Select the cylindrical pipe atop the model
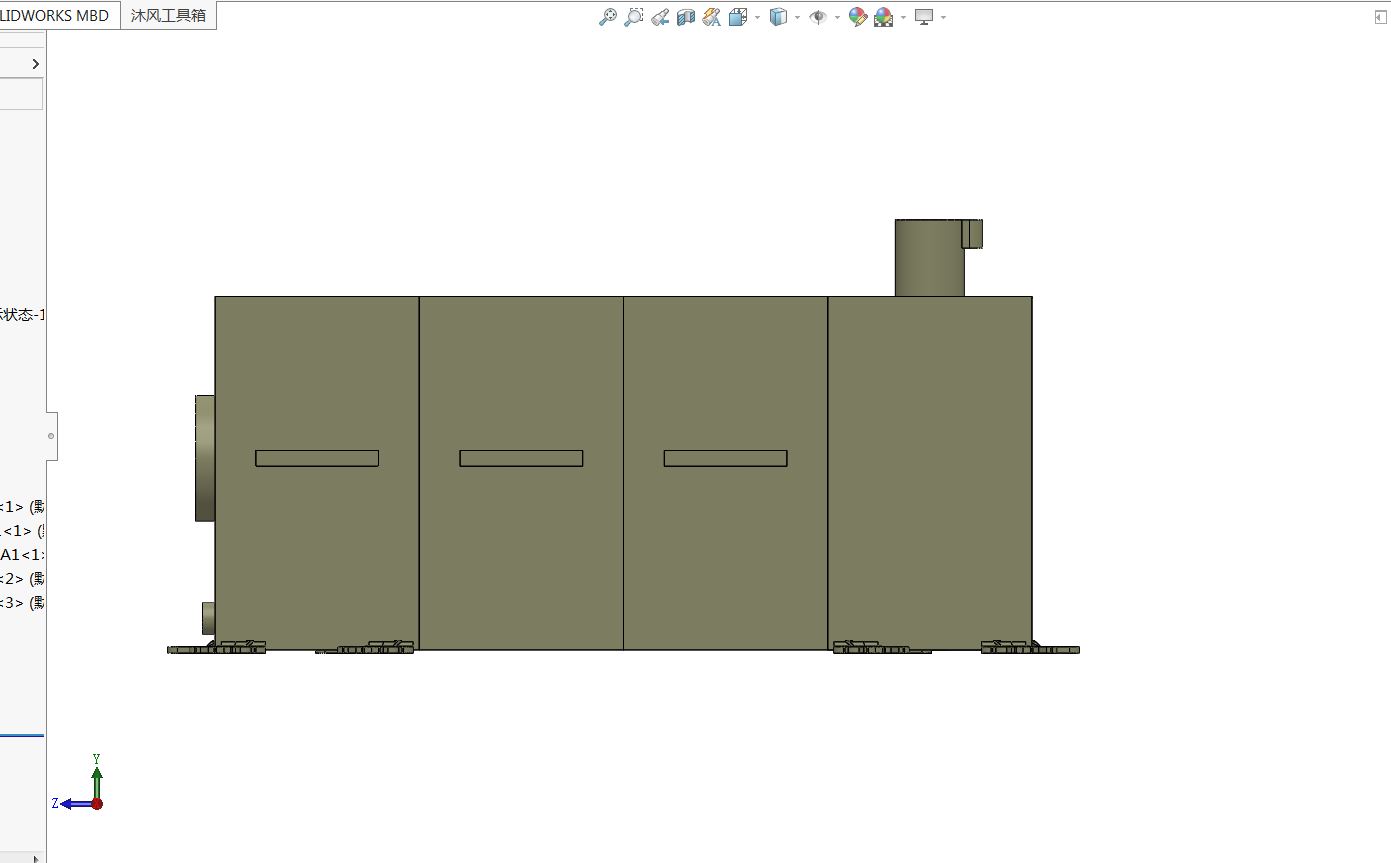 (929, 258)
